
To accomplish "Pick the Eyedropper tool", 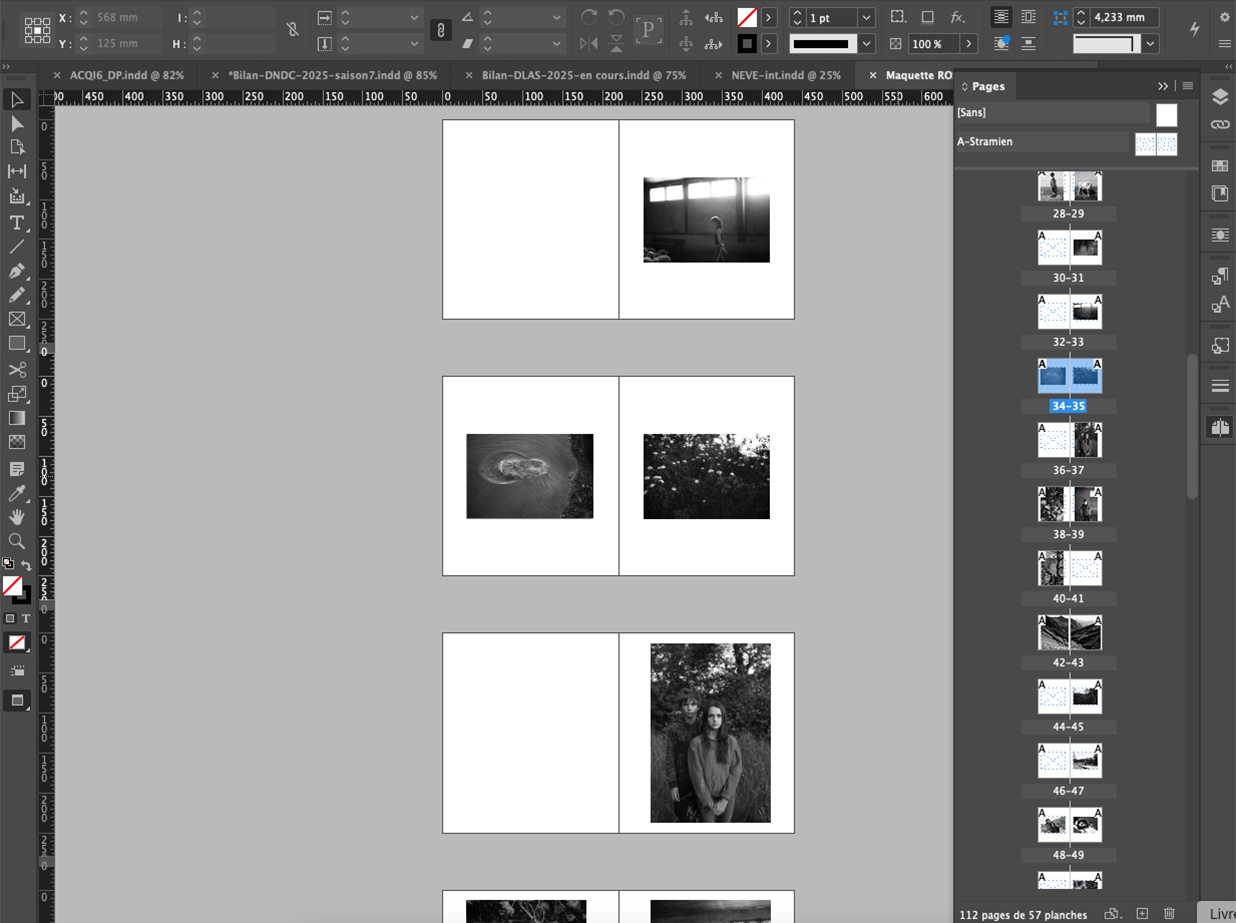I will pos(17,493).
